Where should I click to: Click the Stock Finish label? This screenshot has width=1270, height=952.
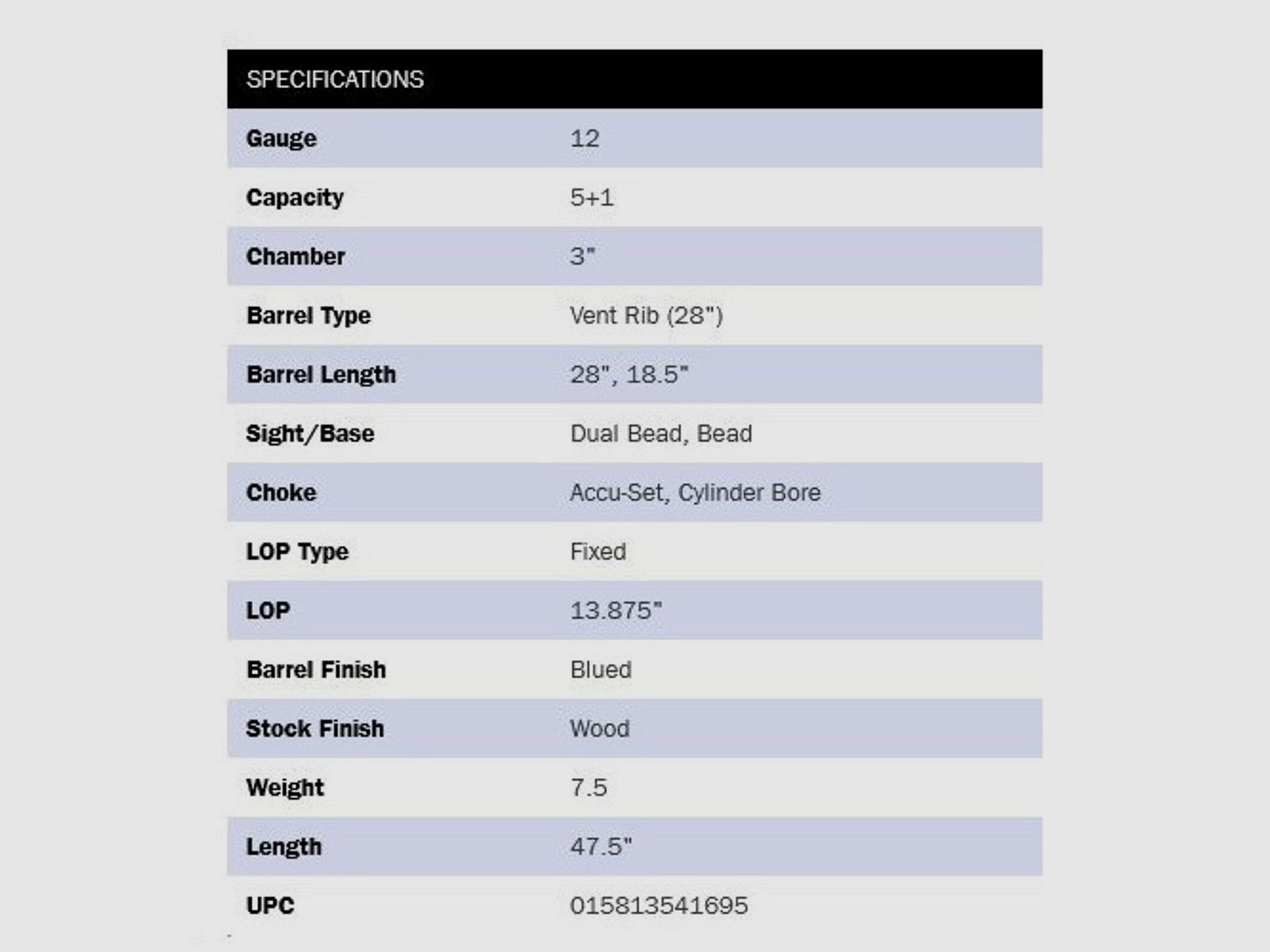314,728
